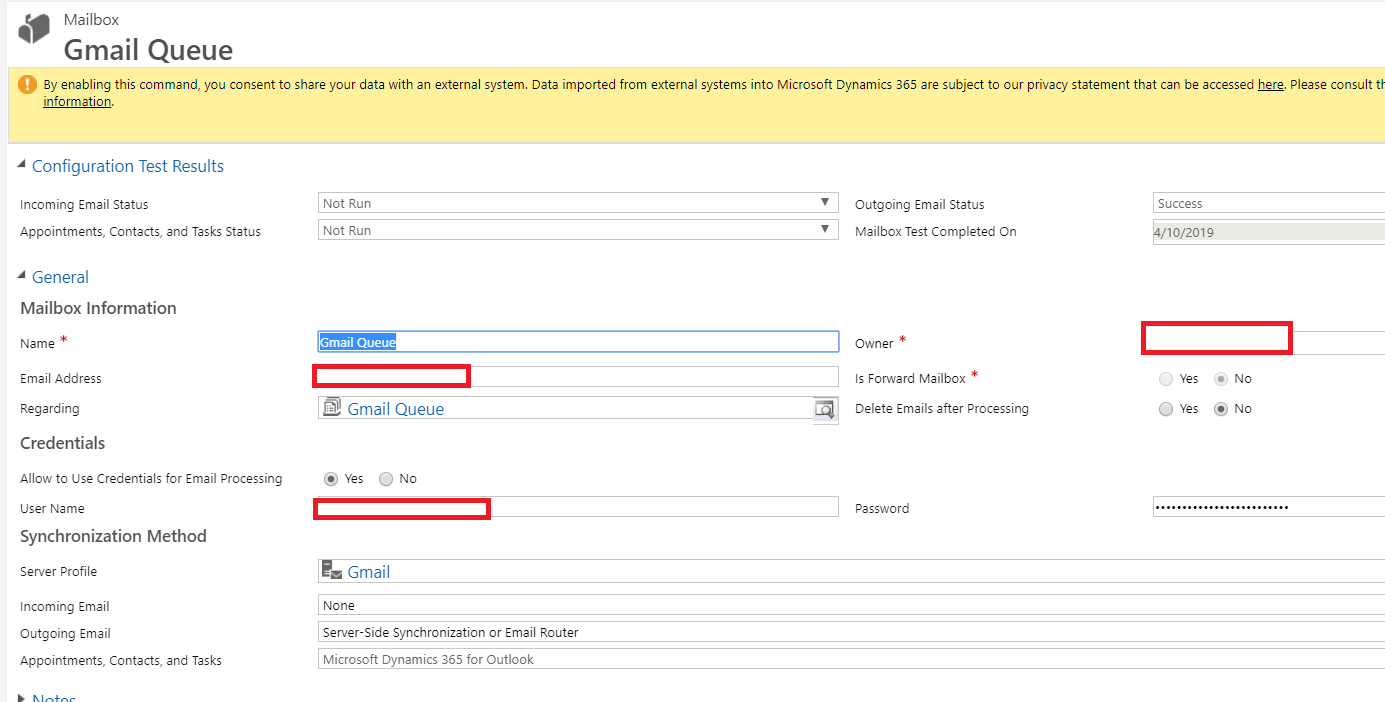Expand the Notes section
This screenshot has height=702, width=1385.
click(x=22, y=698)
